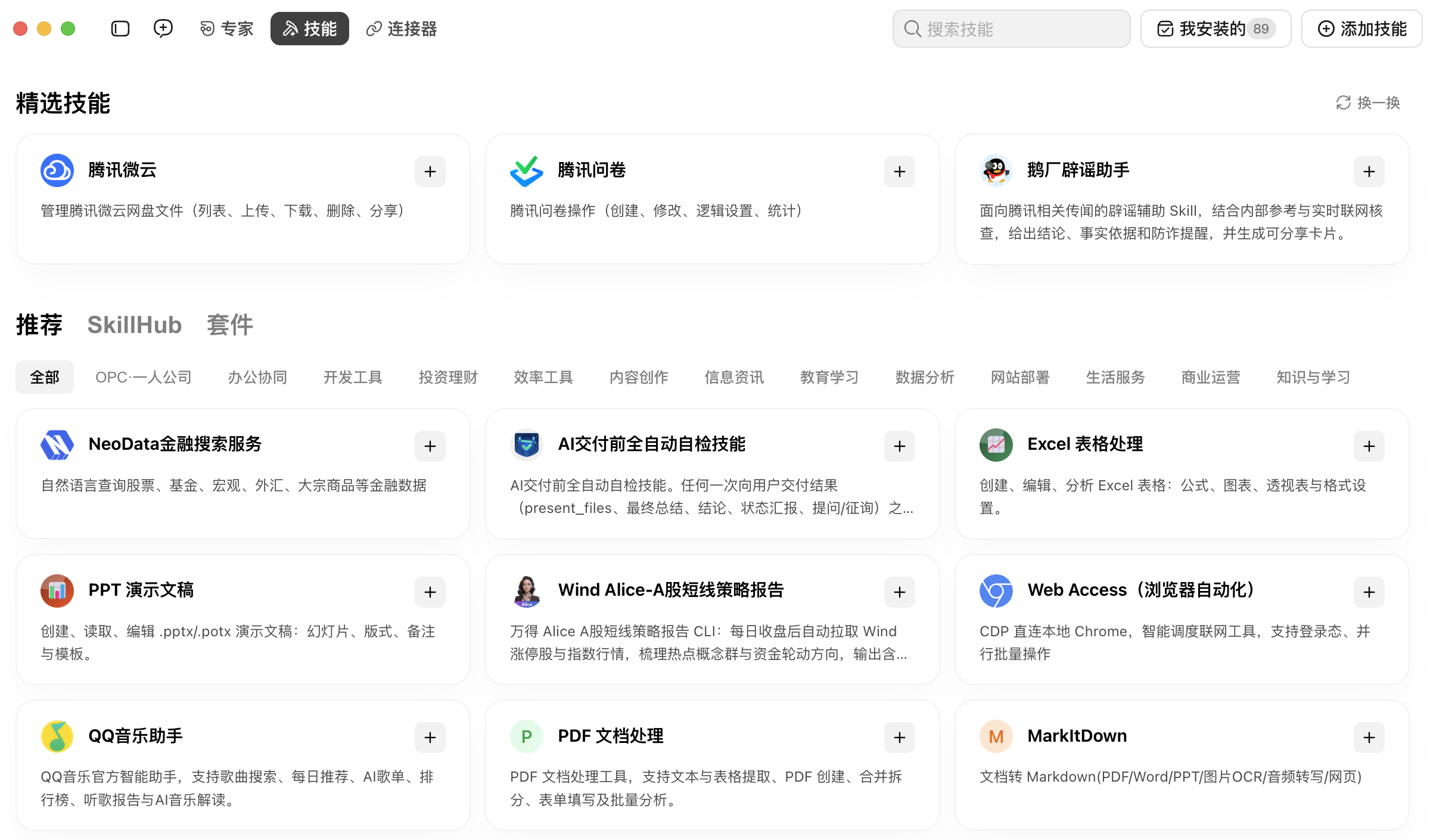Add the 腾讯问卷 skill with plus

(x=900, y=172)
